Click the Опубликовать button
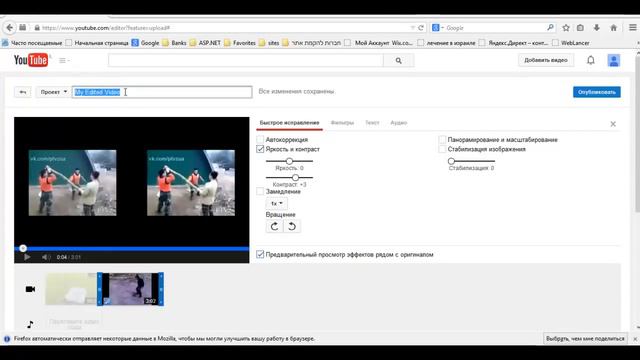The width and height of the screenshot is (640, 360). pyautogui.click(x=597, y=92)
